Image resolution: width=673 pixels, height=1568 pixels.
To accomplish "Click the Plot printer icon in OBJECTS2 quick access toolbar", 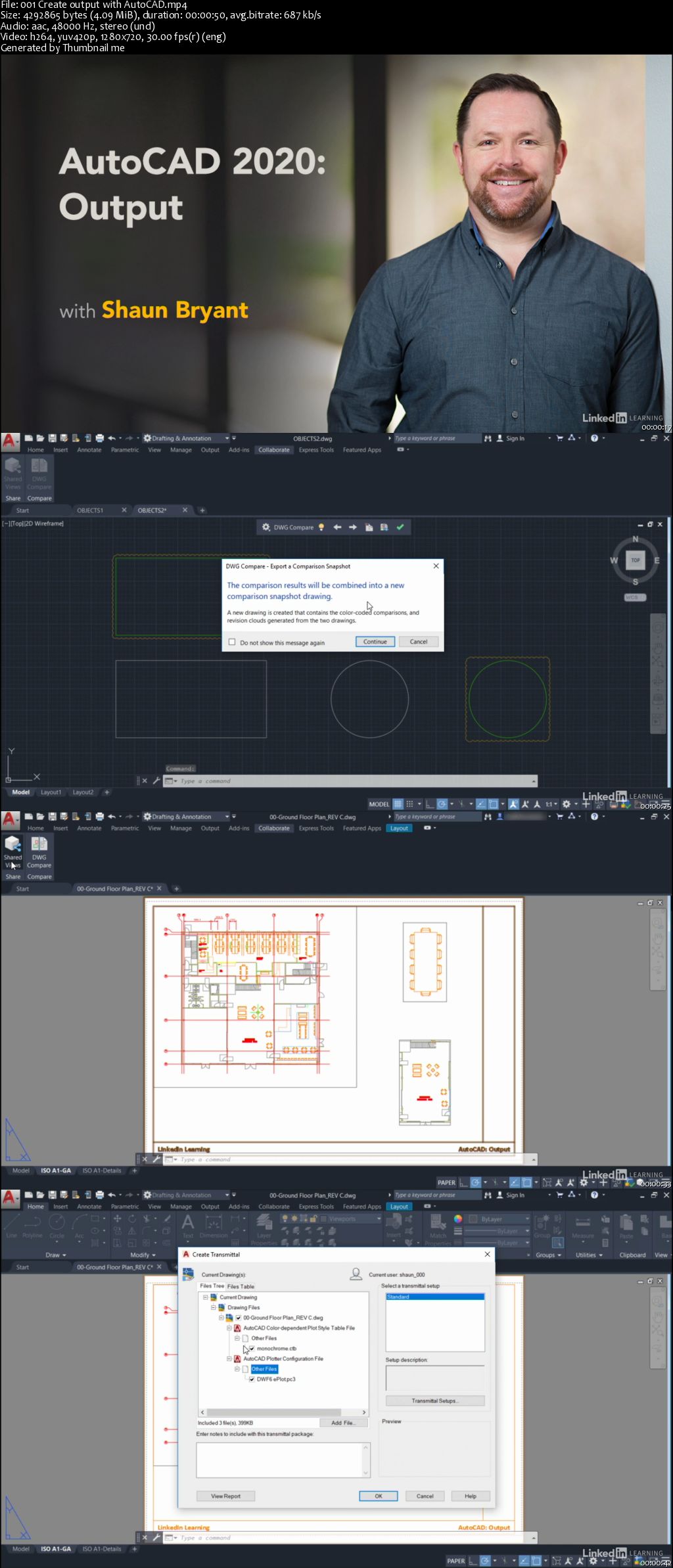I will click(99, 438).
